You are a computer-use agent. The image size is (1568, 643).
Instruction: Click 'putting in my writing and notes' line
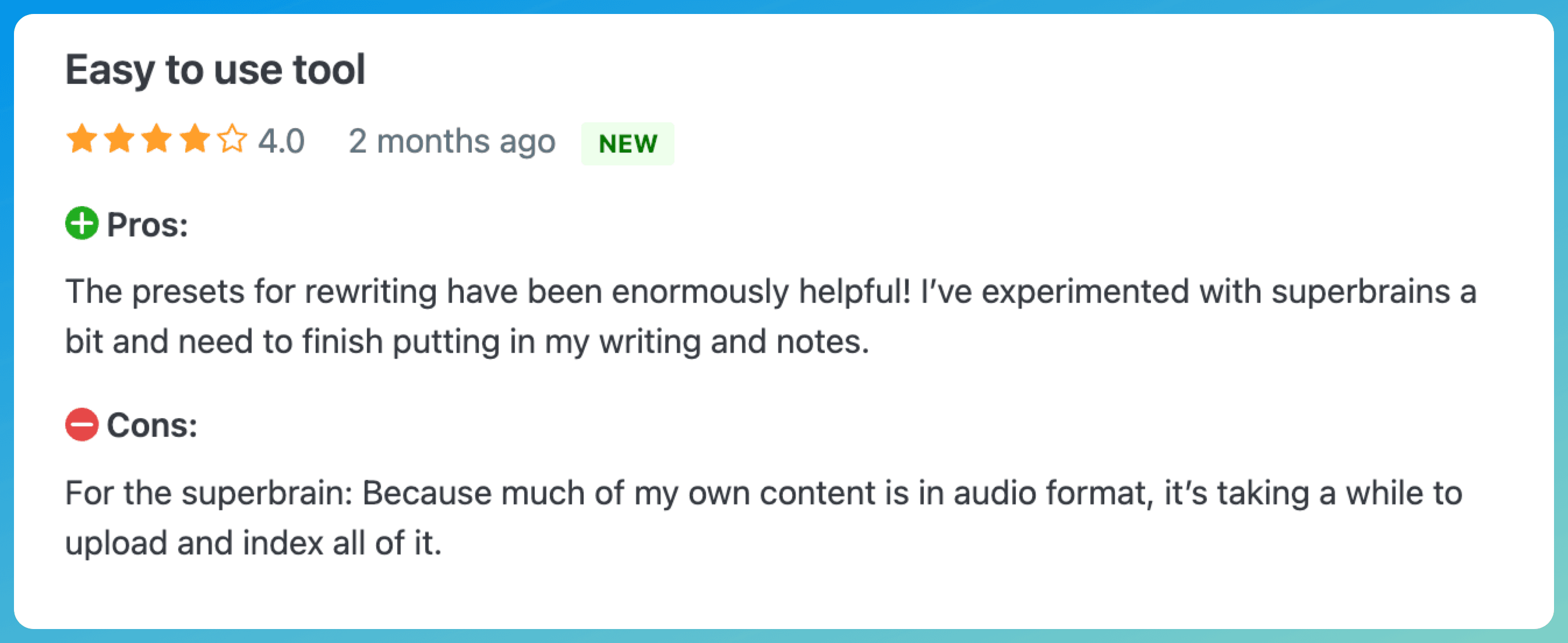pos(631,342)
